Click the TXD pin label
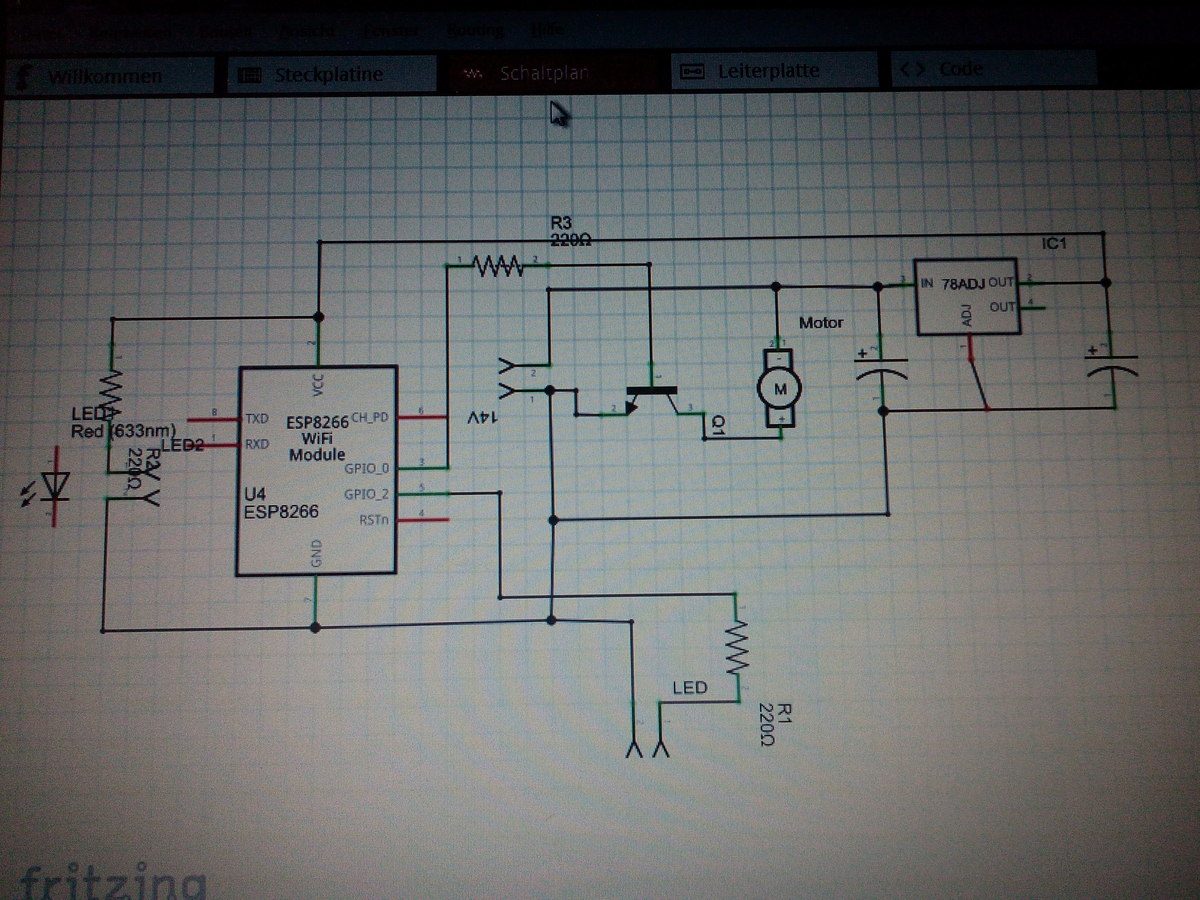The width and height of the screenshot is (1200, 900). click(x=256, y=417)
